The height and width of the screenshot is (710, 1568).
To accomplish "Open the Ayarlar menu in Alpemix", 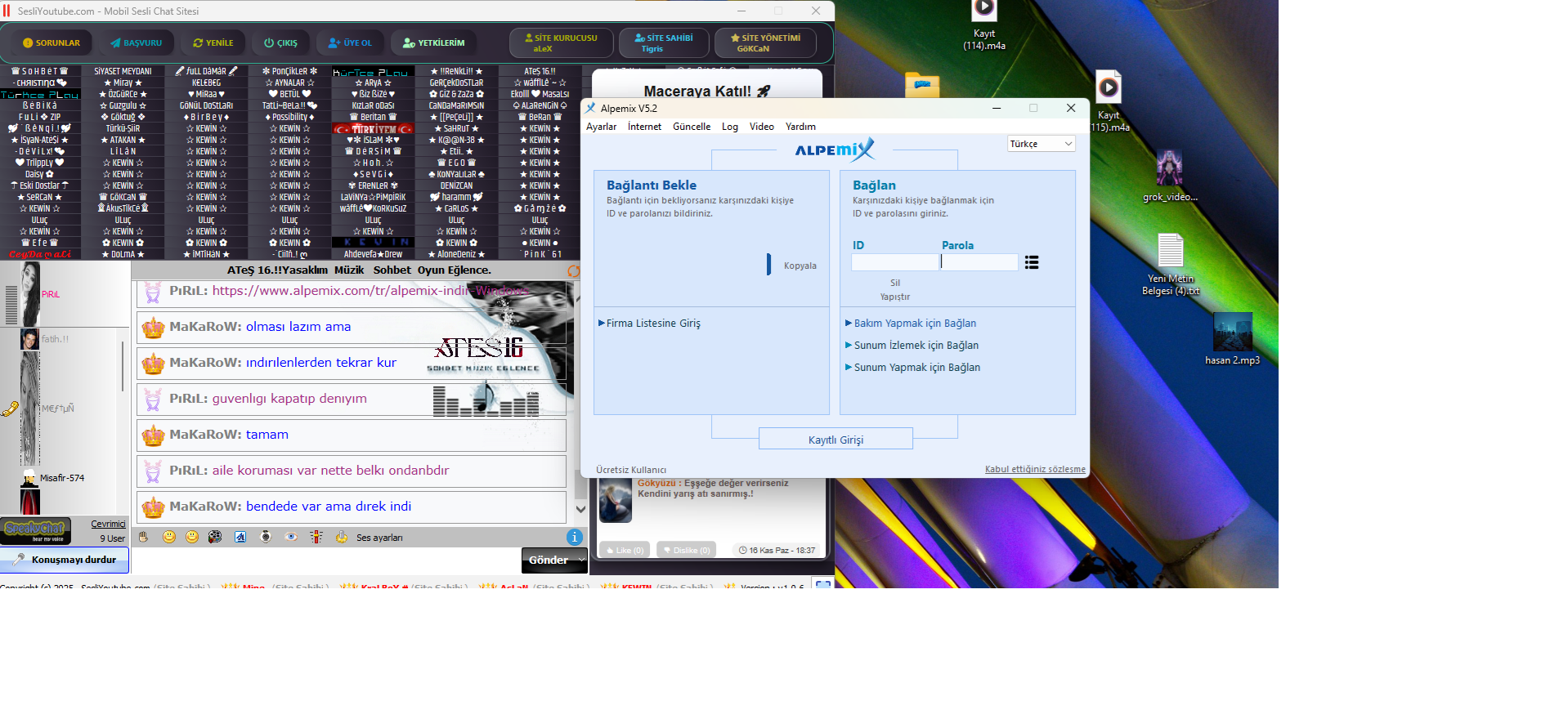I will point(601,127).
